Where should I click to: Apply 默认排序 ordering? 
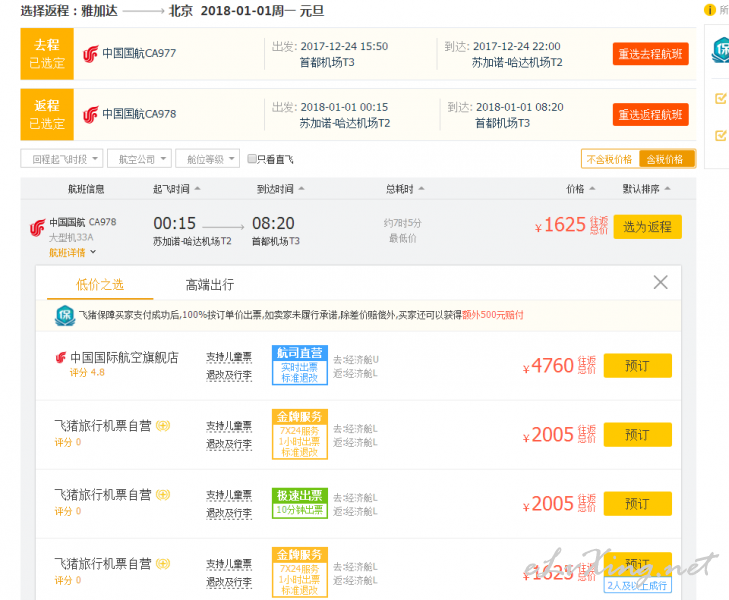point(646,189)
